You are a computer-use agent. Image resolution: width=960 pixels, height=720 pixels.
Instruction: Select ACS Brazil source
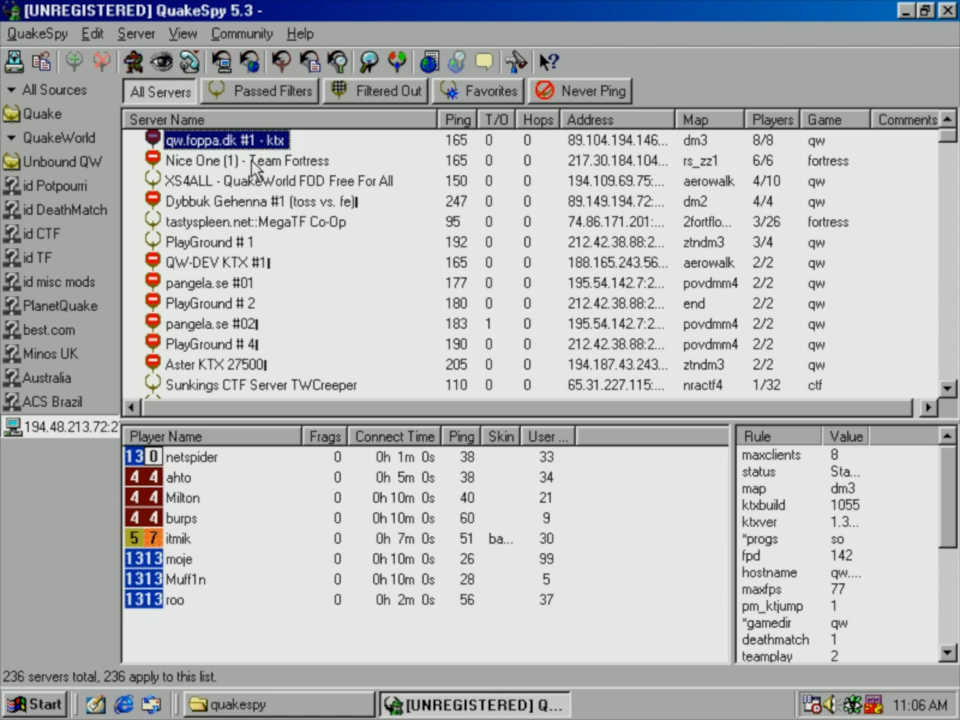(43, 402)
